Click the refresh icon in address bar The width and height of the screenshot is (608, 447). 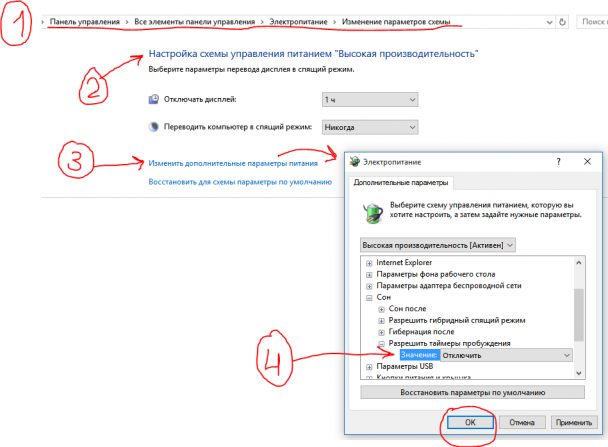[x=562, y=22]
